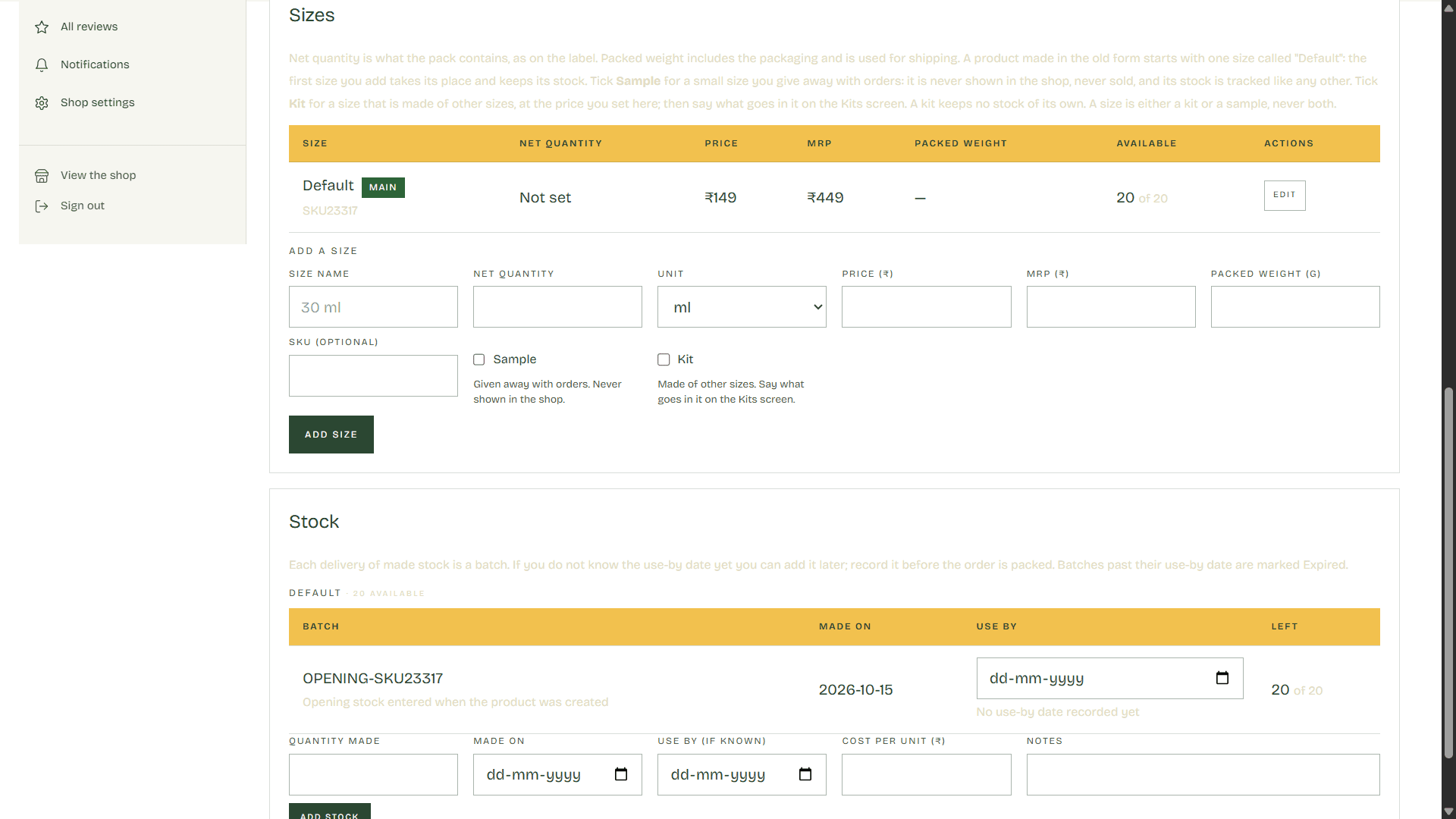The width and height of the screenshot is (1456, 819).
Task: Open calendar picker in OPENING-SKU23317 Use By field
Action: click(1222, 678)
